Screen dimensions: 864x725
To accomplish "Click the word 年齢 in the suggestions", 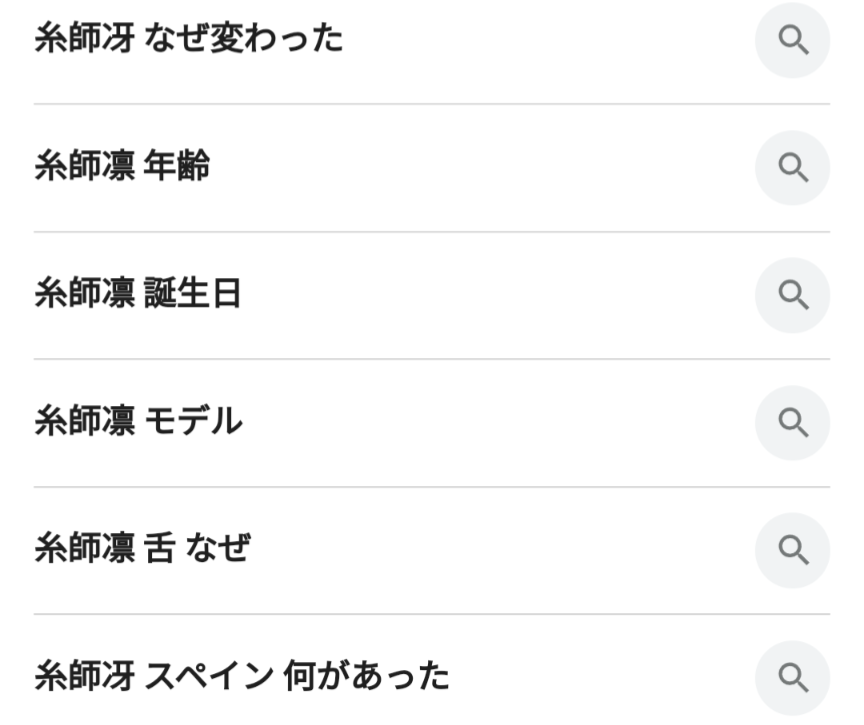I will pyautogui.click(x=177, y=168).
